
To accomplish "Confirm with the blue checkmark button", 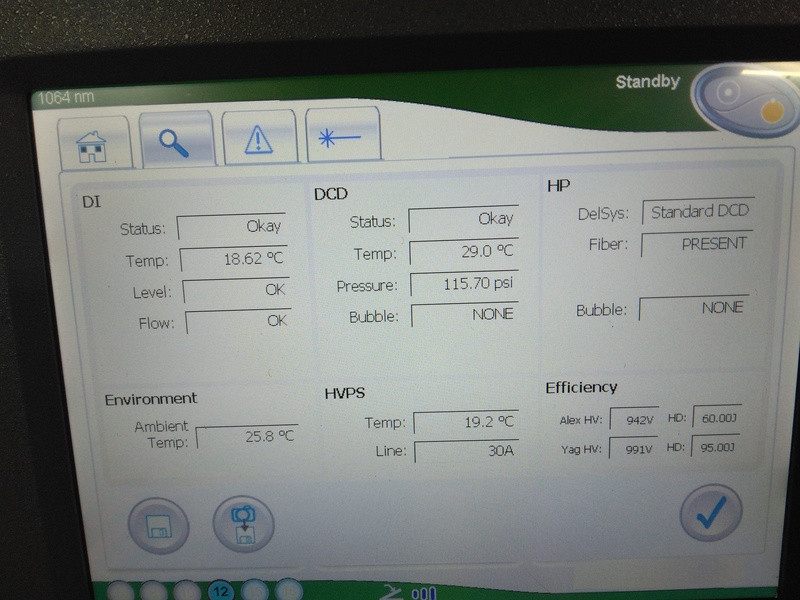I will click(x=711, y=513).
